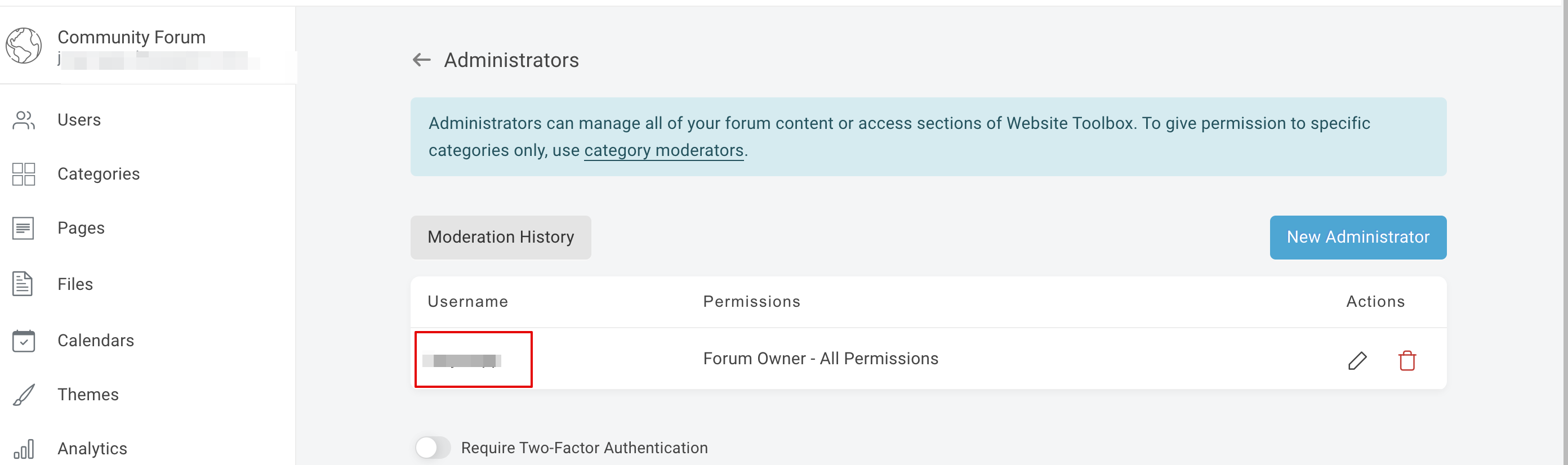Click the Forum Owner - All Permissions cell

click(x=821, y=359)
